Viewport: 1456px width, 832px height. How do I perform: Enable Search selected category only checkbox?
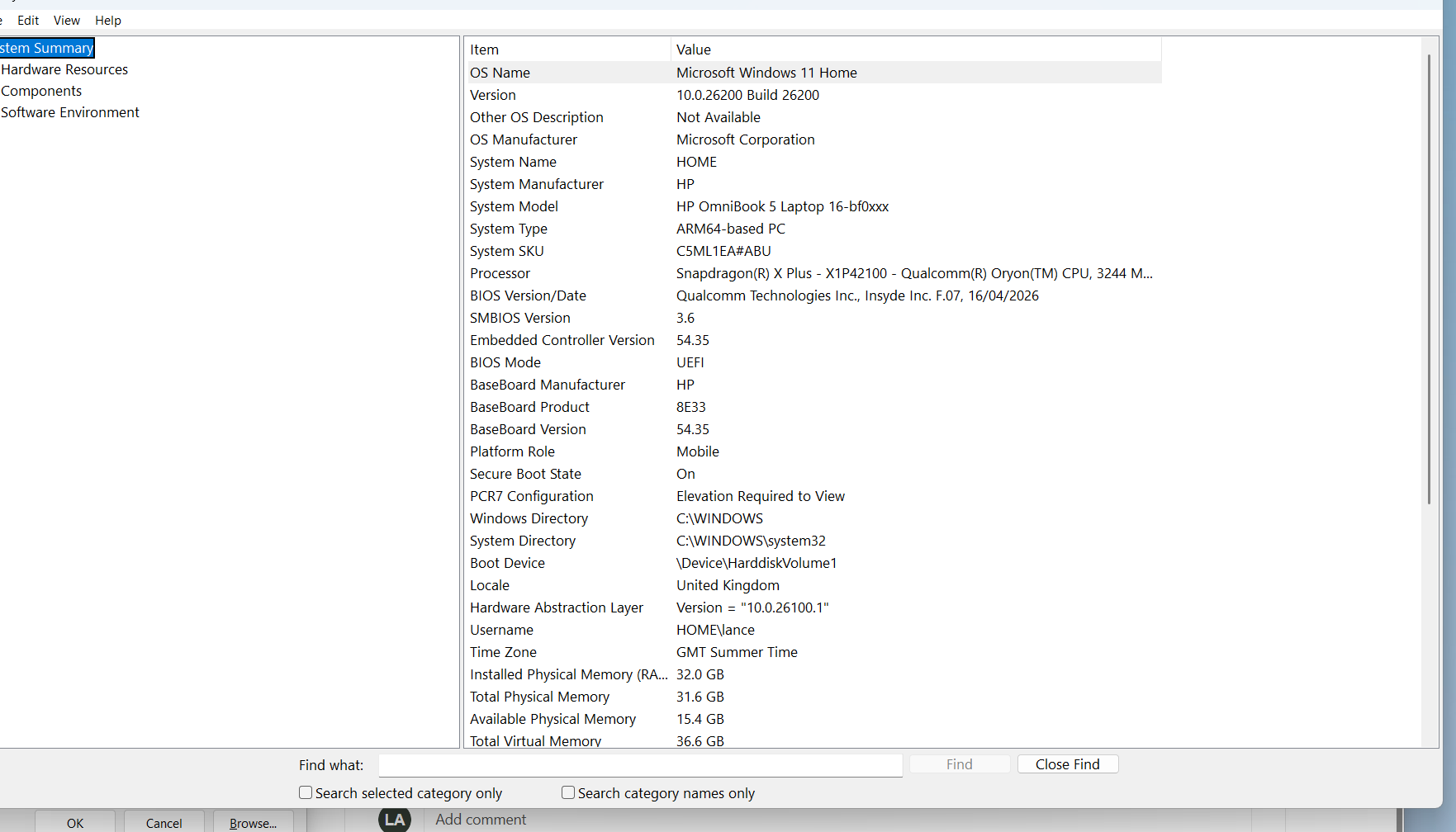click(306, 792)
